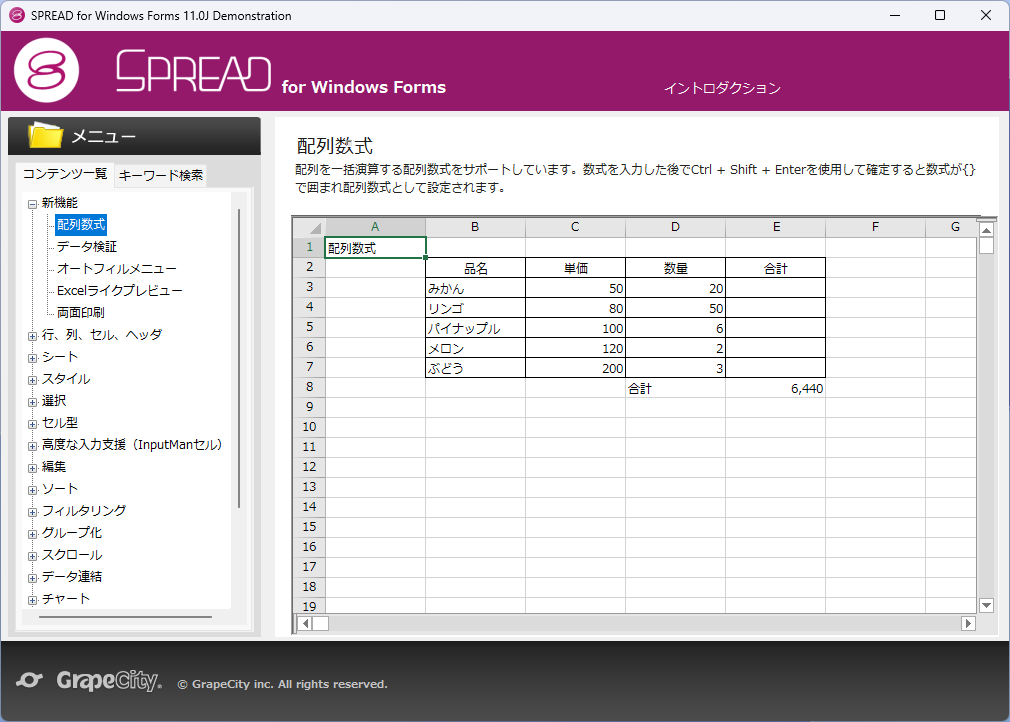Screen dimensions: 1010x722
Task: Select the パイナップル cell
Action: pyautogui.click(x=475, y=328)
